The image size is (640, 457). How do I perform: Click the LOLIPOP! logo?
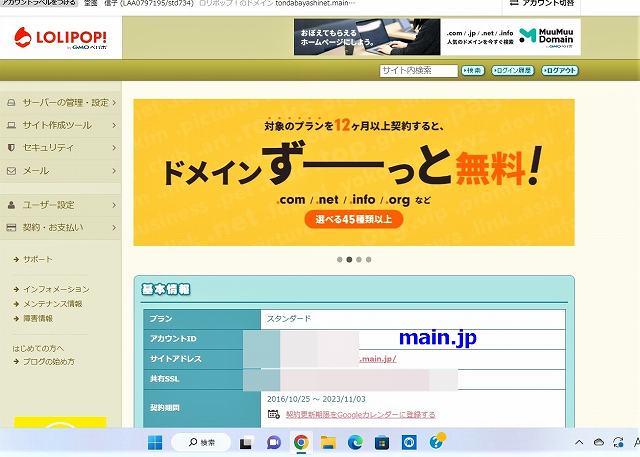coord(61,39)
